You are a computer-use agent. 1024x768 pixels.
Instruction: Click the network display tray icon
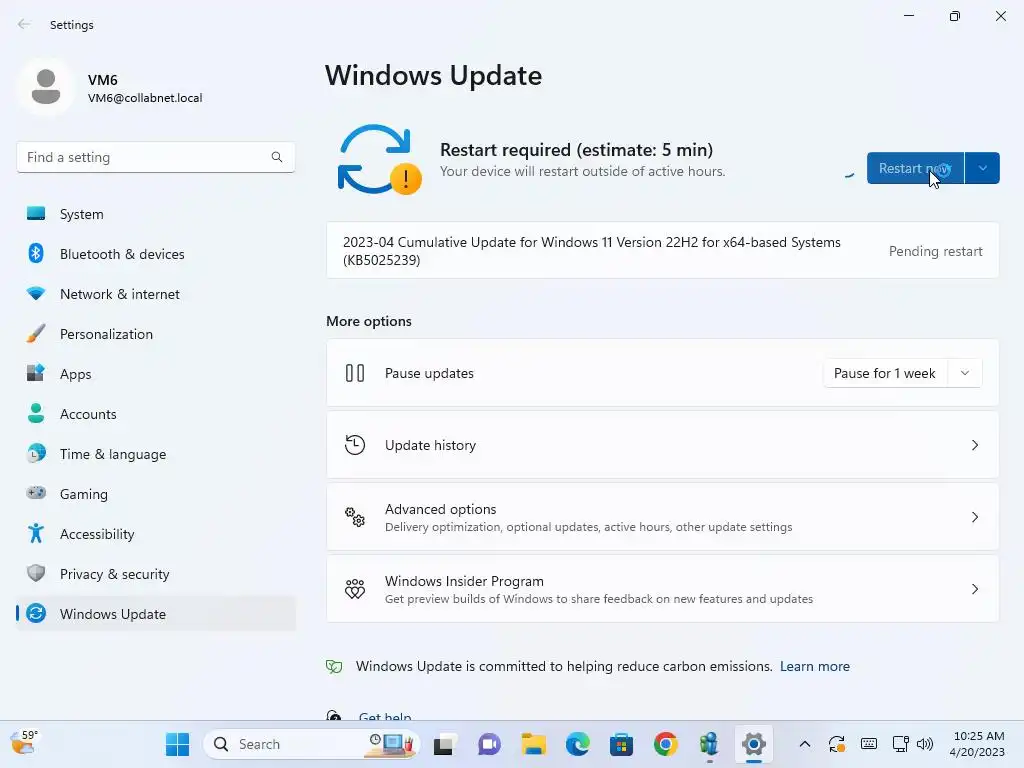pyautogui.click(x=901, y=744)
